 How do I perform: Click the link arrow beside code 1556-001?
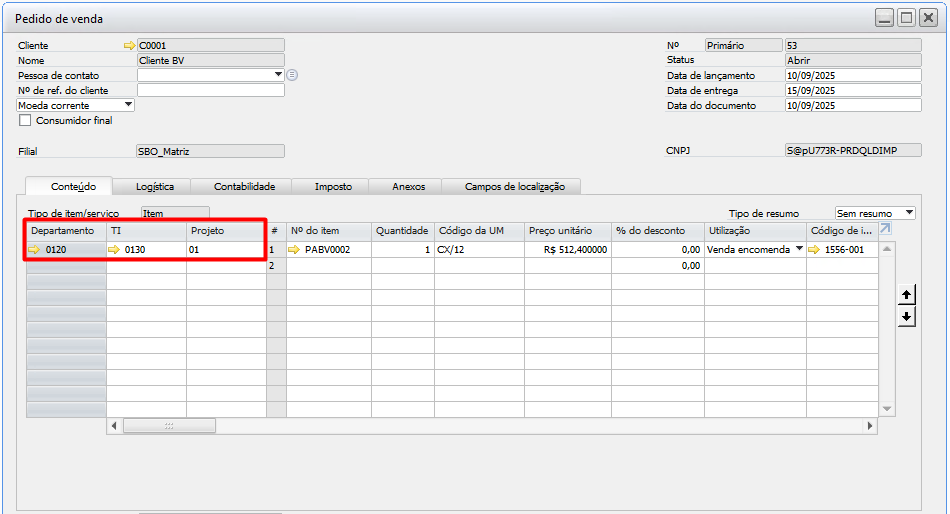(x=815, y=250)
